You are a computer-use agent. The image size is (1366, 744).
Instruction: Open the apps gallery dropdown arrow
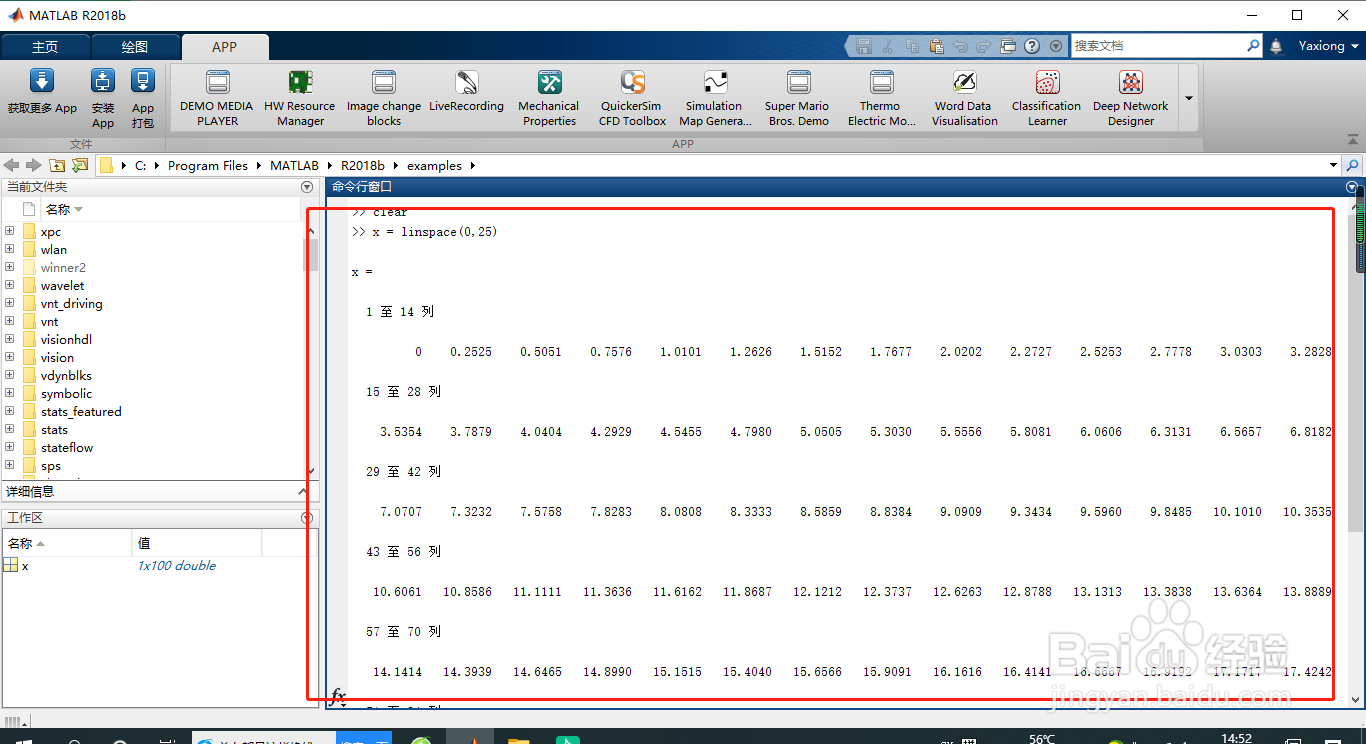[x=1189, y=98]
